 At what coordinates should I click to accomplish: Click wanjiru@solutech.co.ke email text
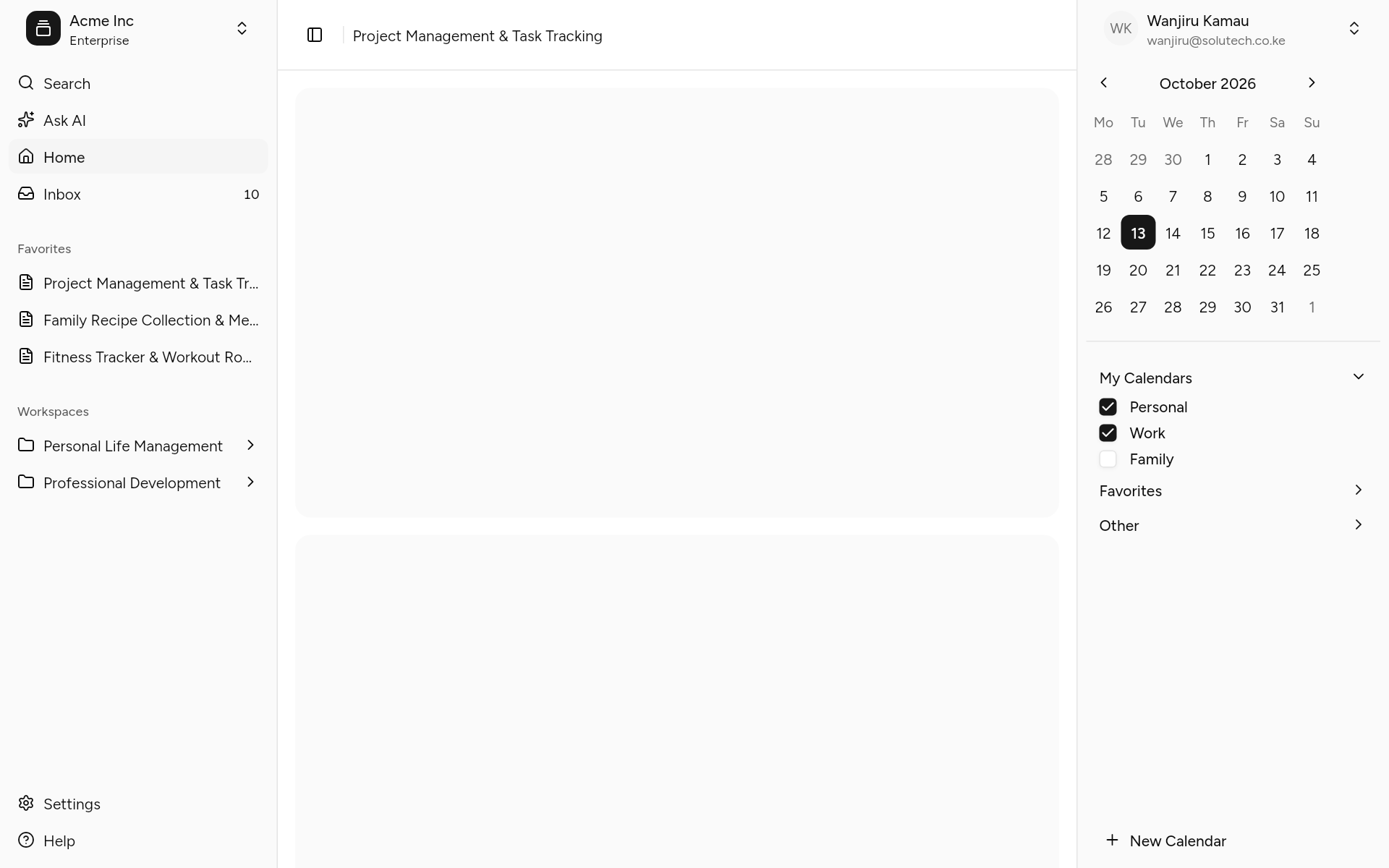(x=1216, y=41)
